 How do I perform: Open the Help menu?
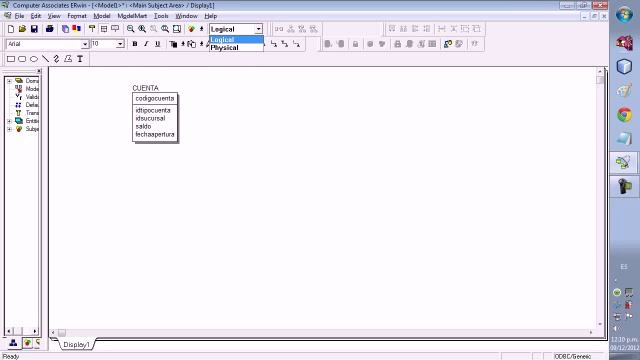coord(211,16)
